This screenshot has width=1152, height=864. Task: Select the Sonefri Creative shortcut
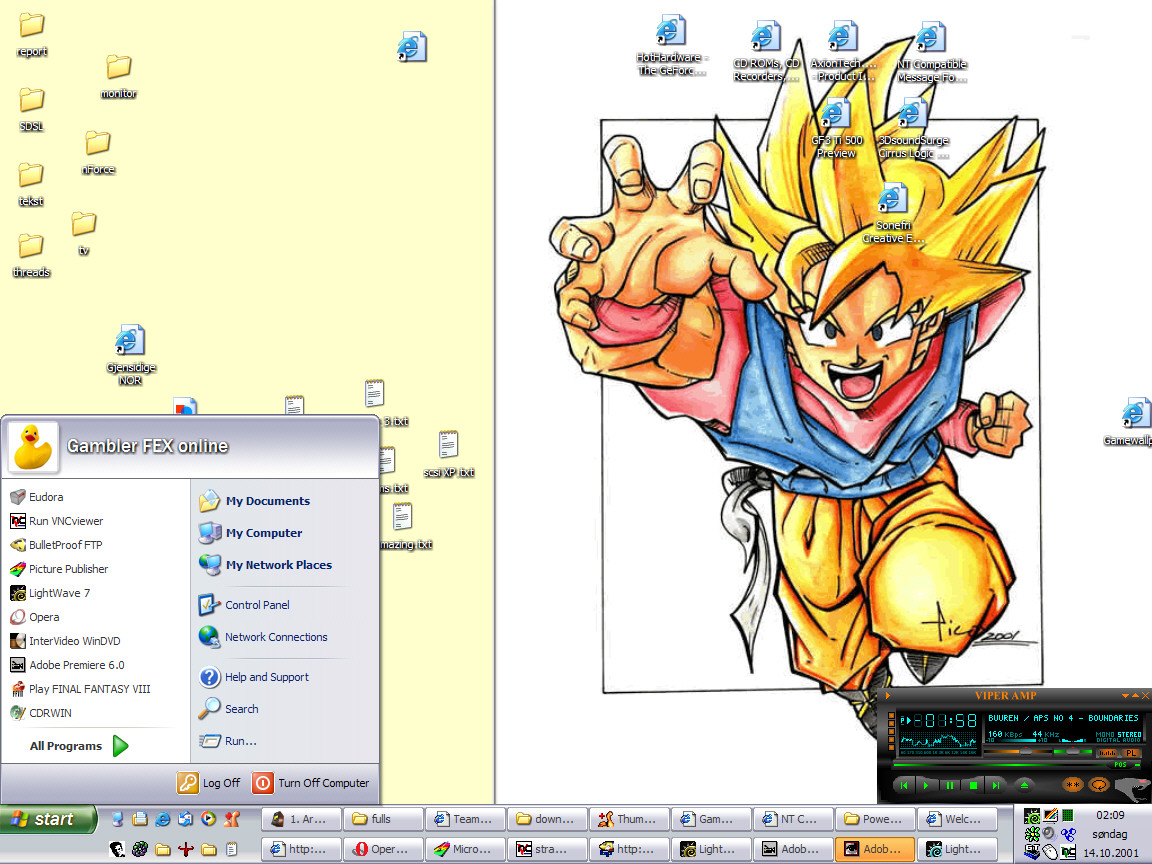pyautogui.click(x=893, y=213)
